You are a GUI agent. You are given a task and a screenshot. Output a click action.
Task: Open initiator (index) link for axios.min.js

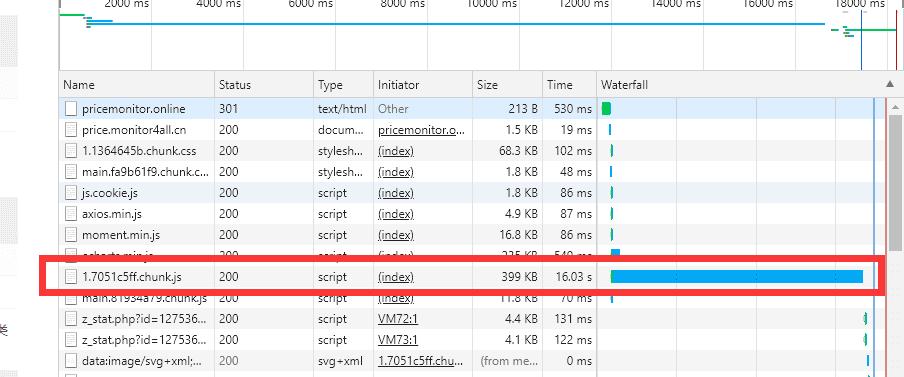click(396, 214)
